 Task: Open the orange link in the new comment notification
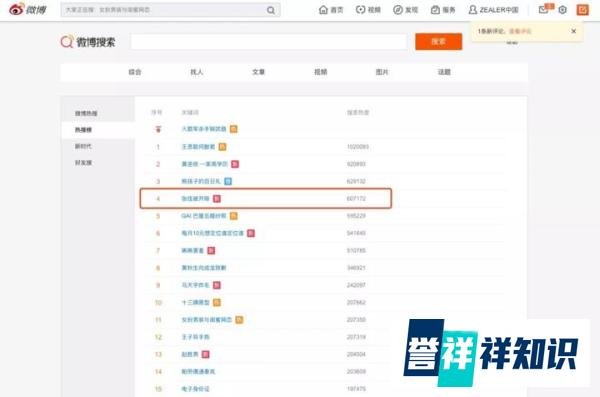click(520, 31)
